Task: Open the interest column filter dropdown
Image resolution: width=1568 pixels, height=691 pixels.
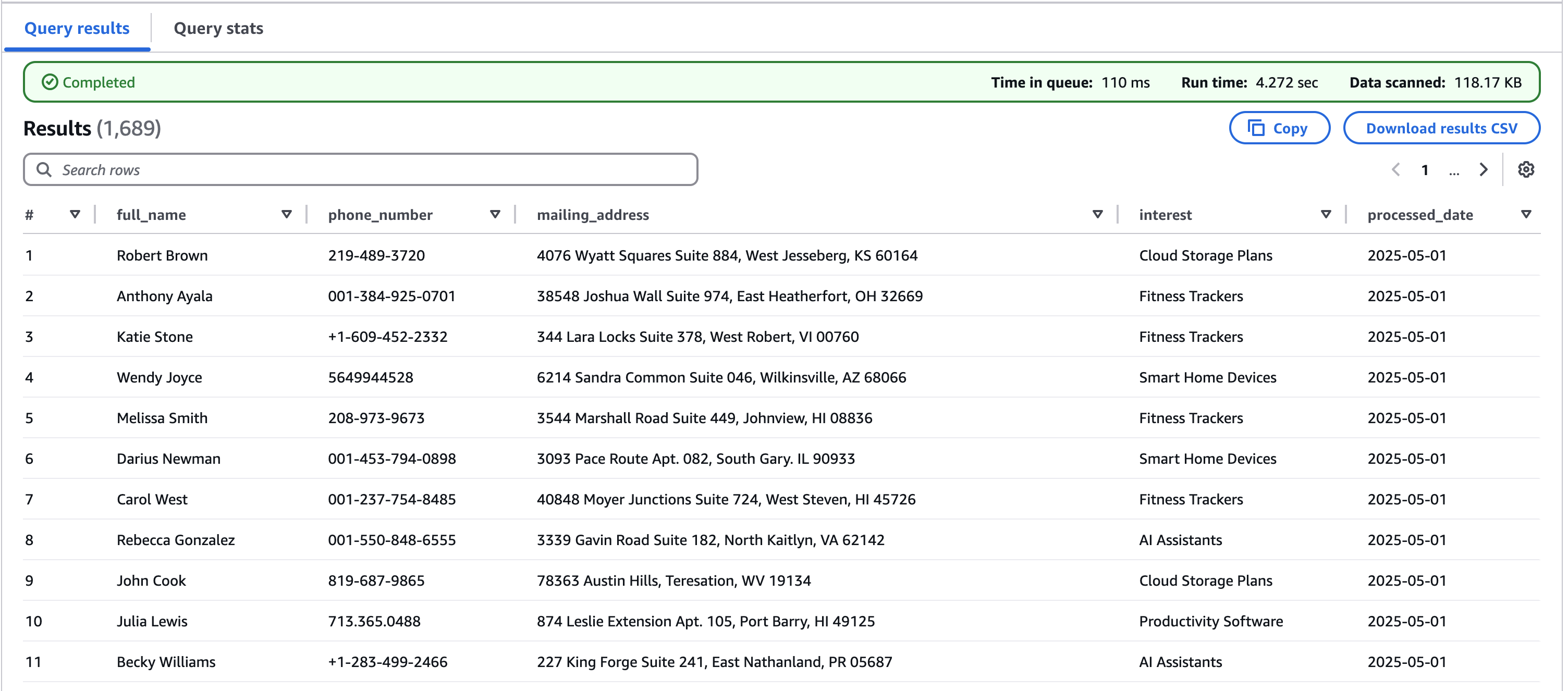Action: [x=1325, y=214]
